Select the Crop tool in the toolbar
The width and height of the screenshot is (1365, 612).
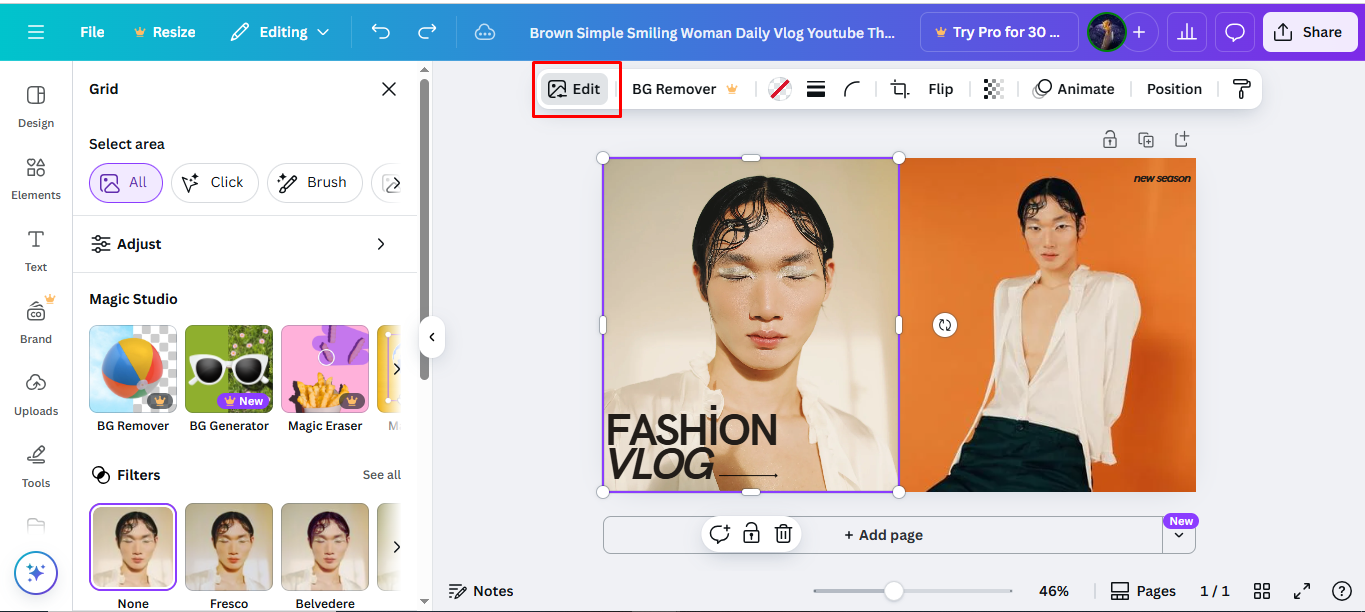pyautogui.click(x=898, y=88)
